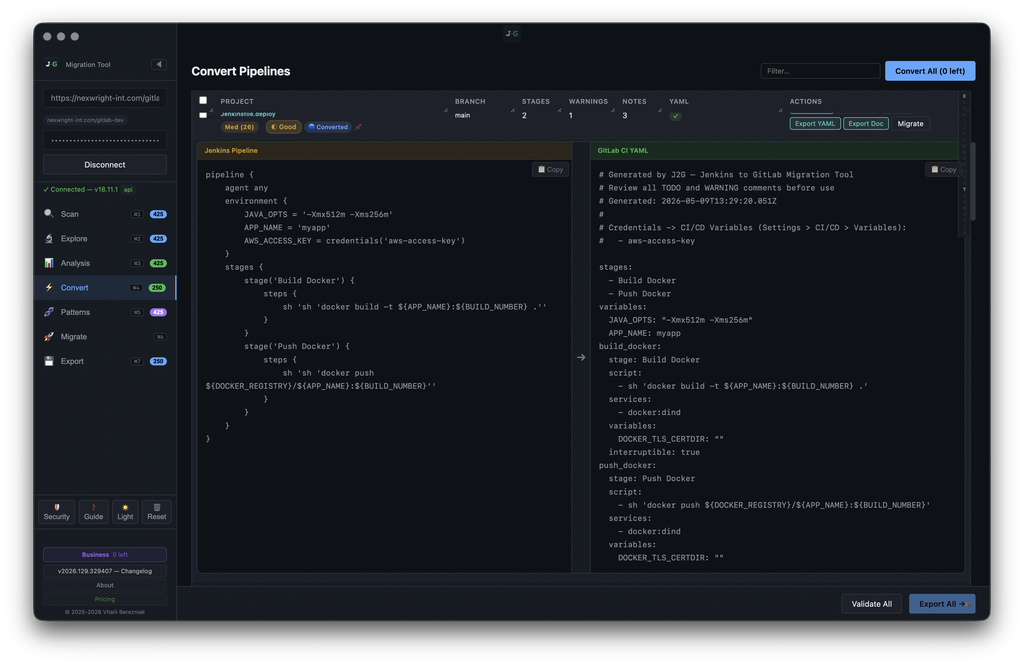Click the arrow between the code panes
This screenshot has width=1024, height=665.
click(x=581, y=357)
